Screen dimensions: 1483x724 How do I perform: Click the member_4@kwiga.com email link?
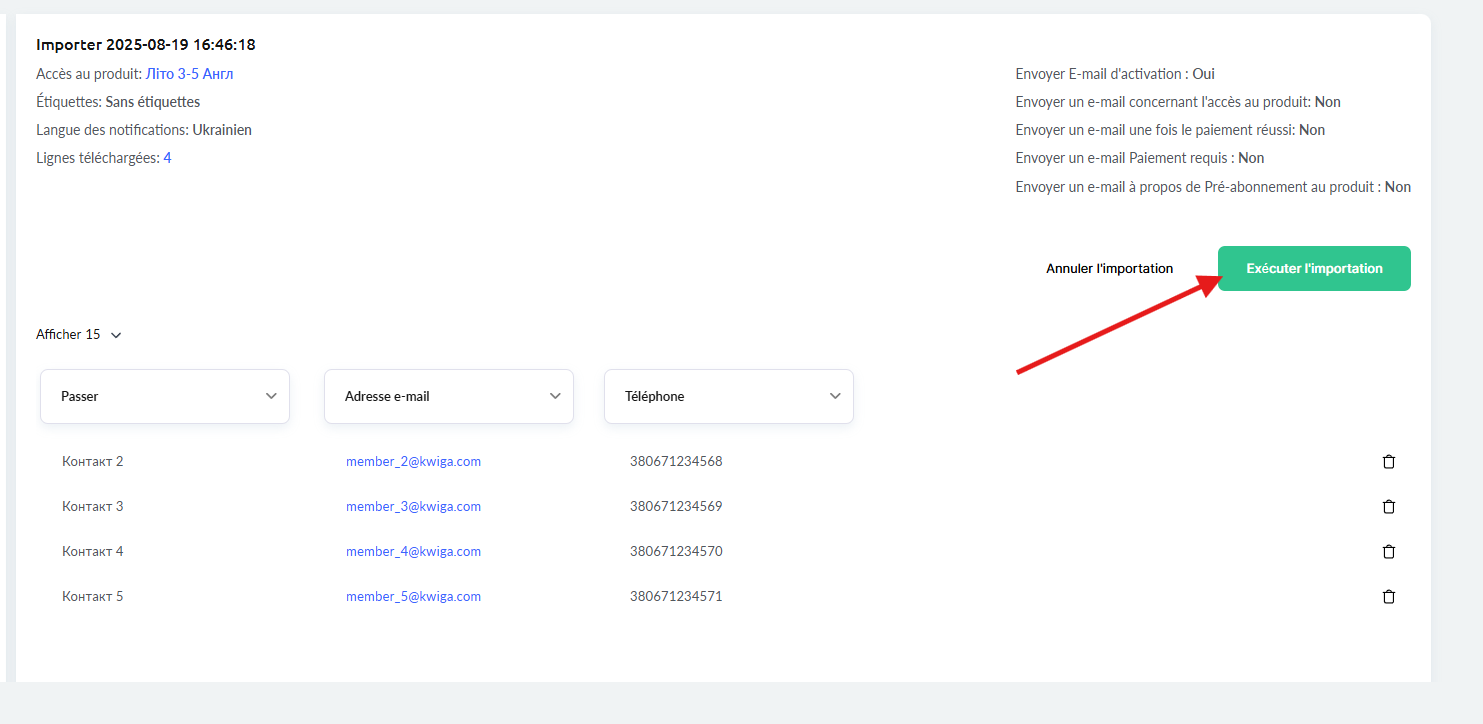[413, 552]
